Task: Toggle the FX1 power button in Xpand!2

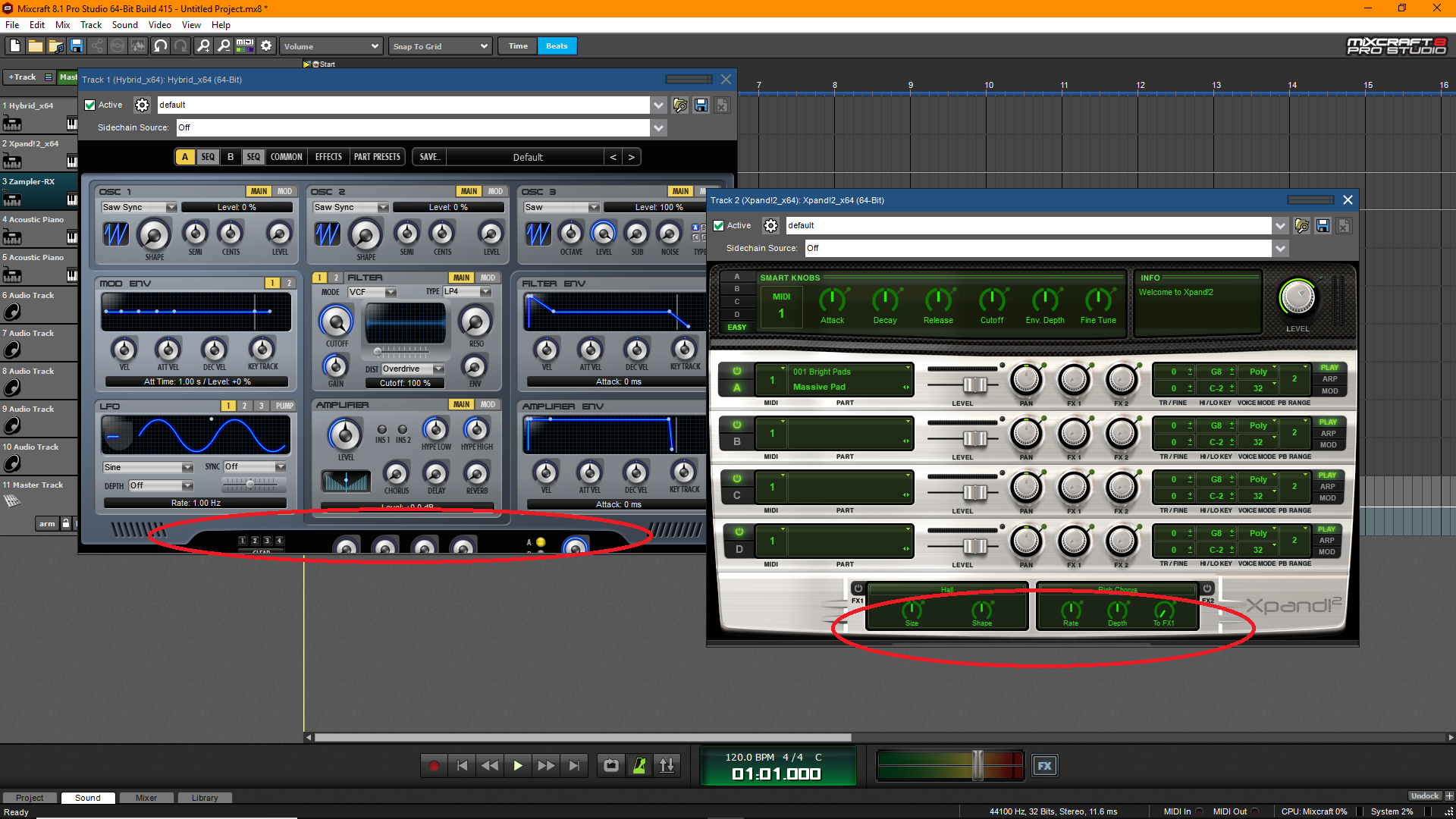Action: pos(858,588)
